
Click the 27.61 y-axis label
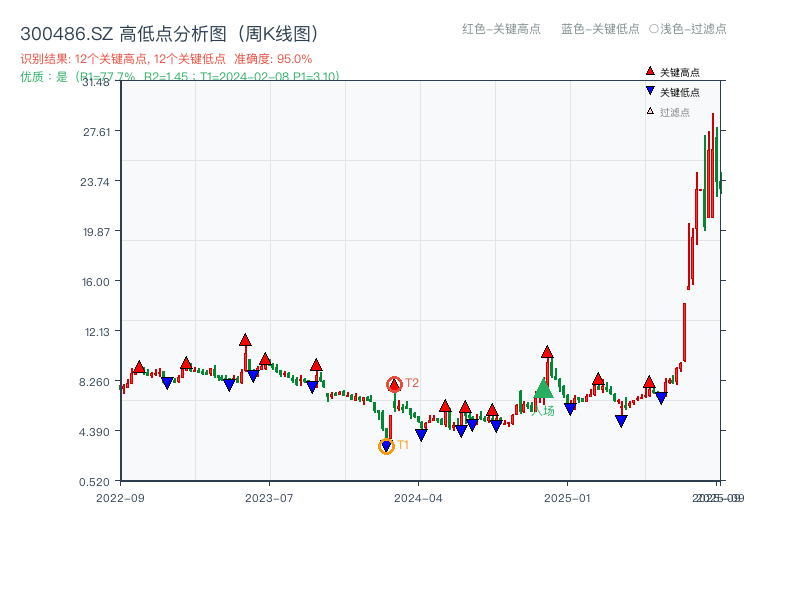click(x=97, y=132)
